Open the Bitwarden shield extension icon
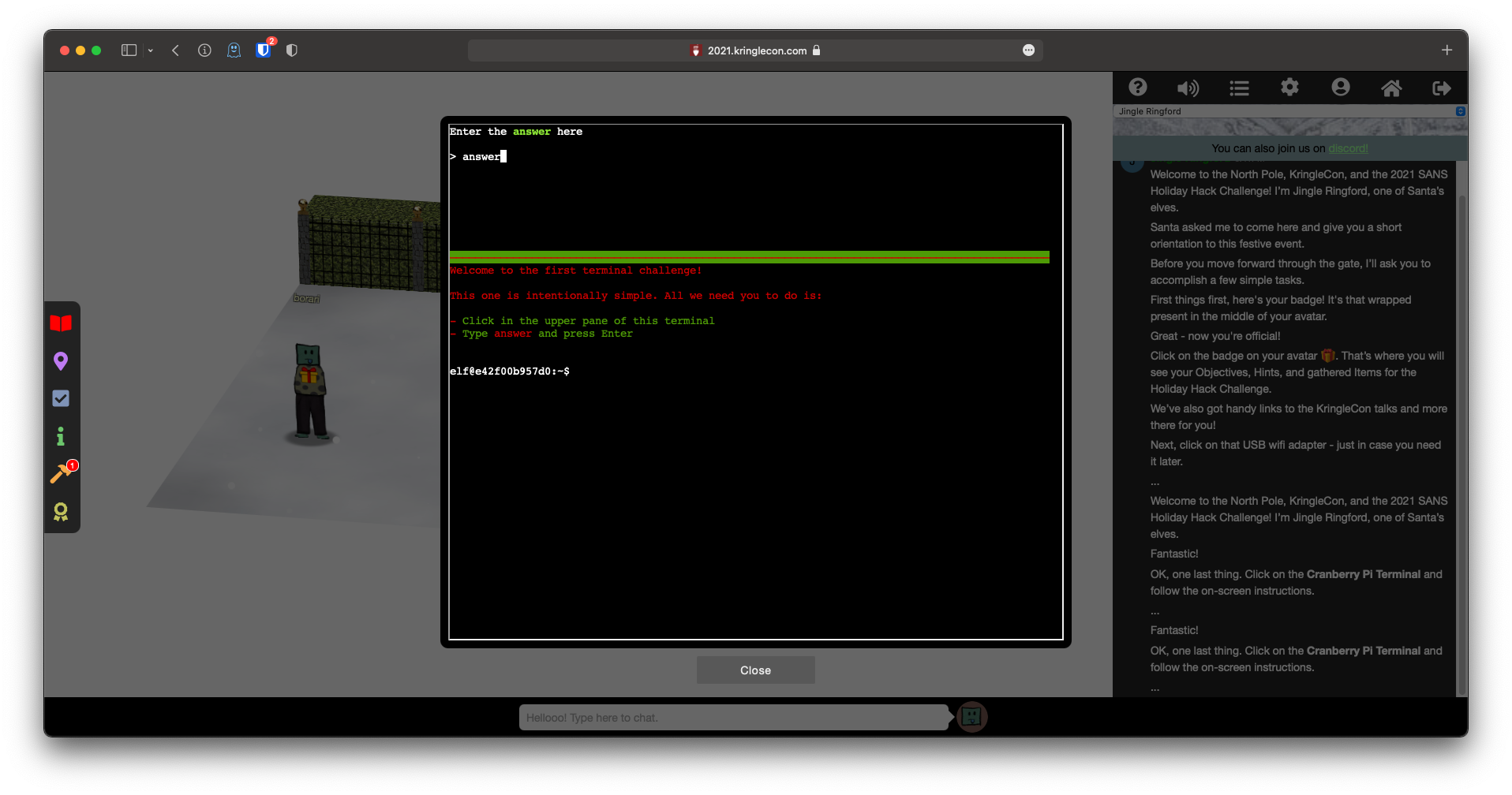The image size is (1512, 795). 264,50
